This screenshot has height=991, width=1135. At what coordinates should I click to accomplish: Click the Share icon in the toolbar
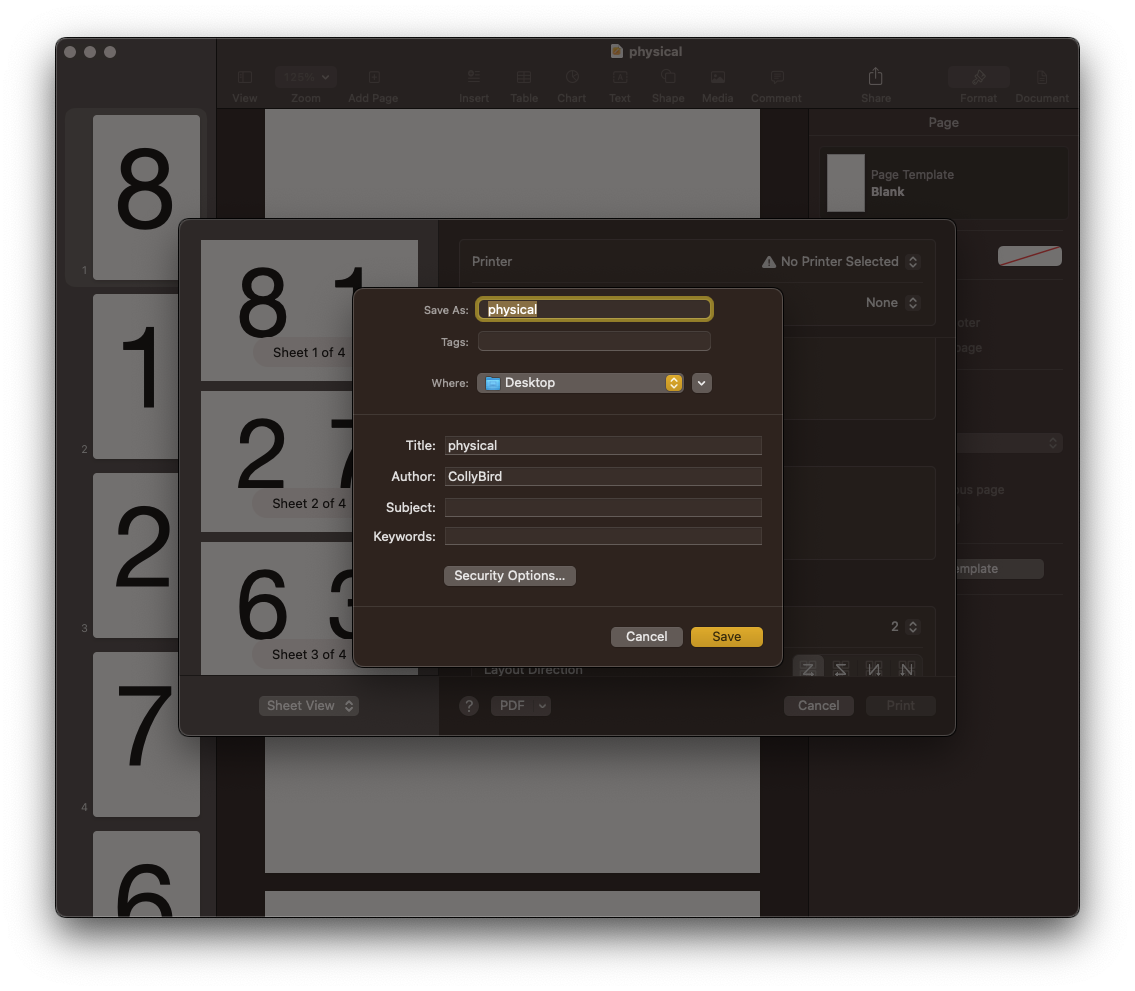[x=875, y=78]
